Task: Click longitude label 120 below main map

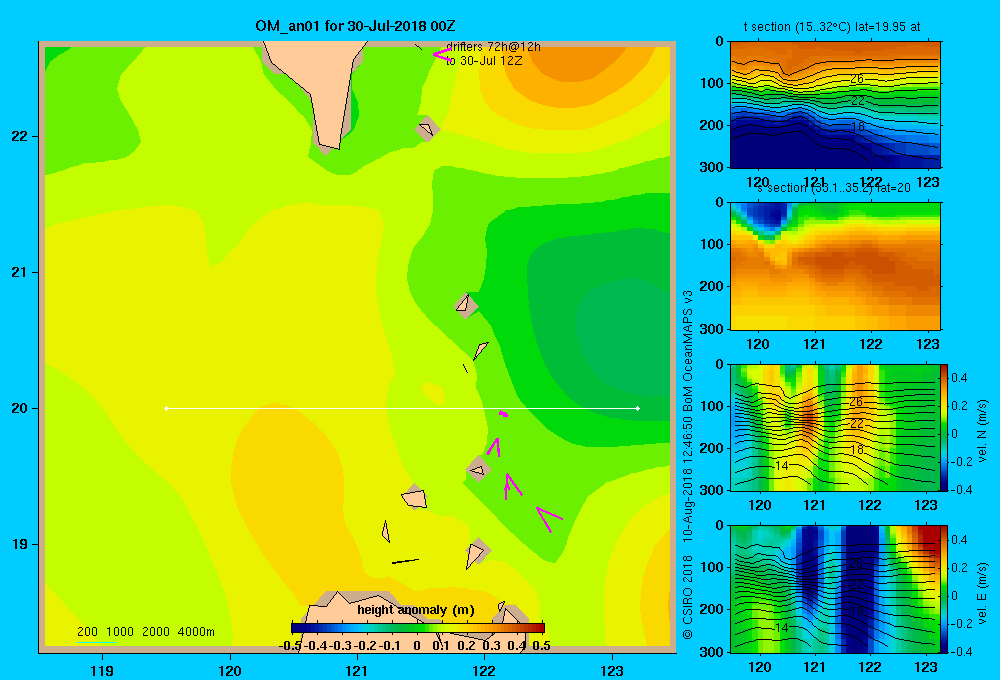Action: pyautogui.click(x=230, y=670)
